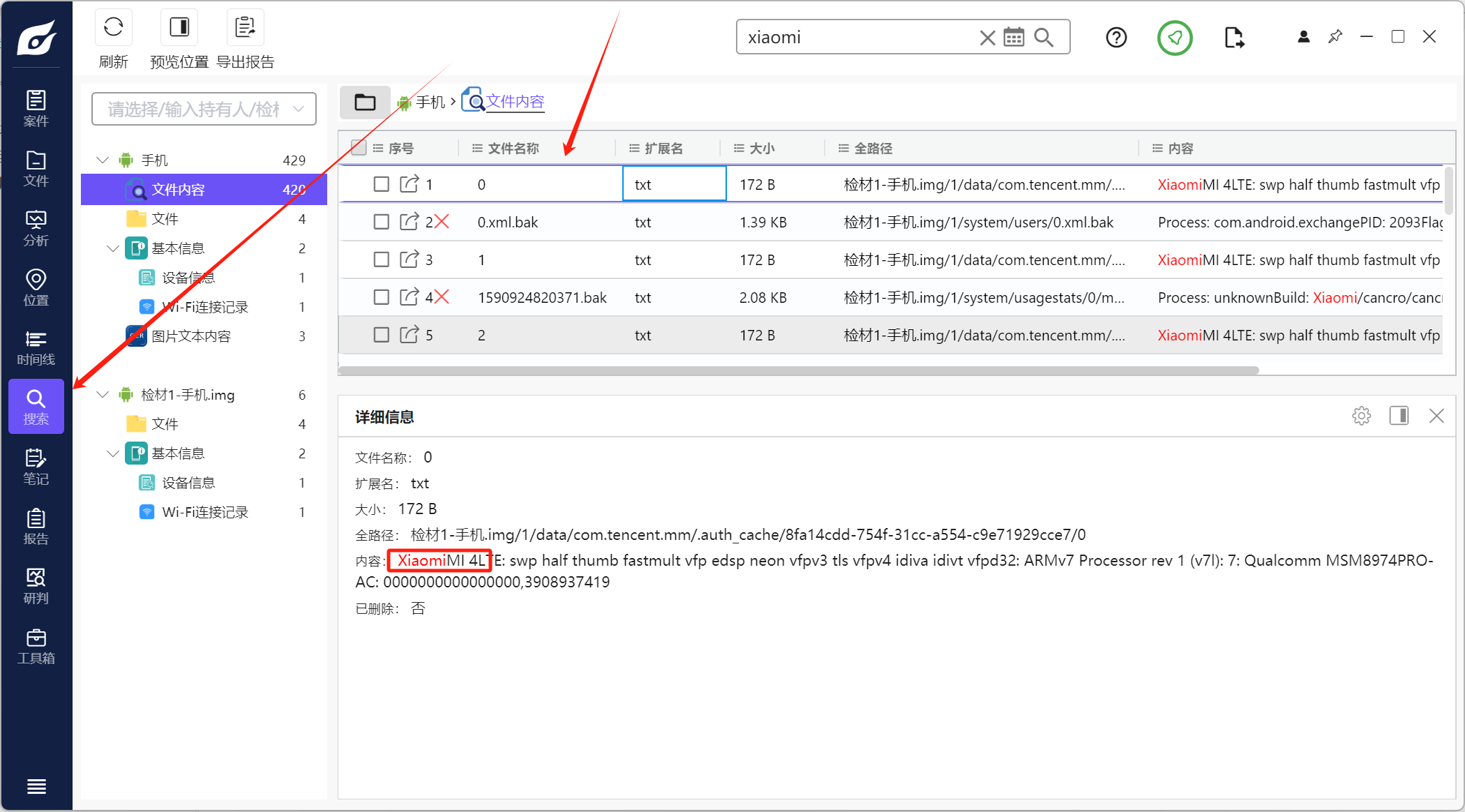1465x812 pixels.
Task: Select 图片文本内容 in the tree
Action: pos(190,336)
